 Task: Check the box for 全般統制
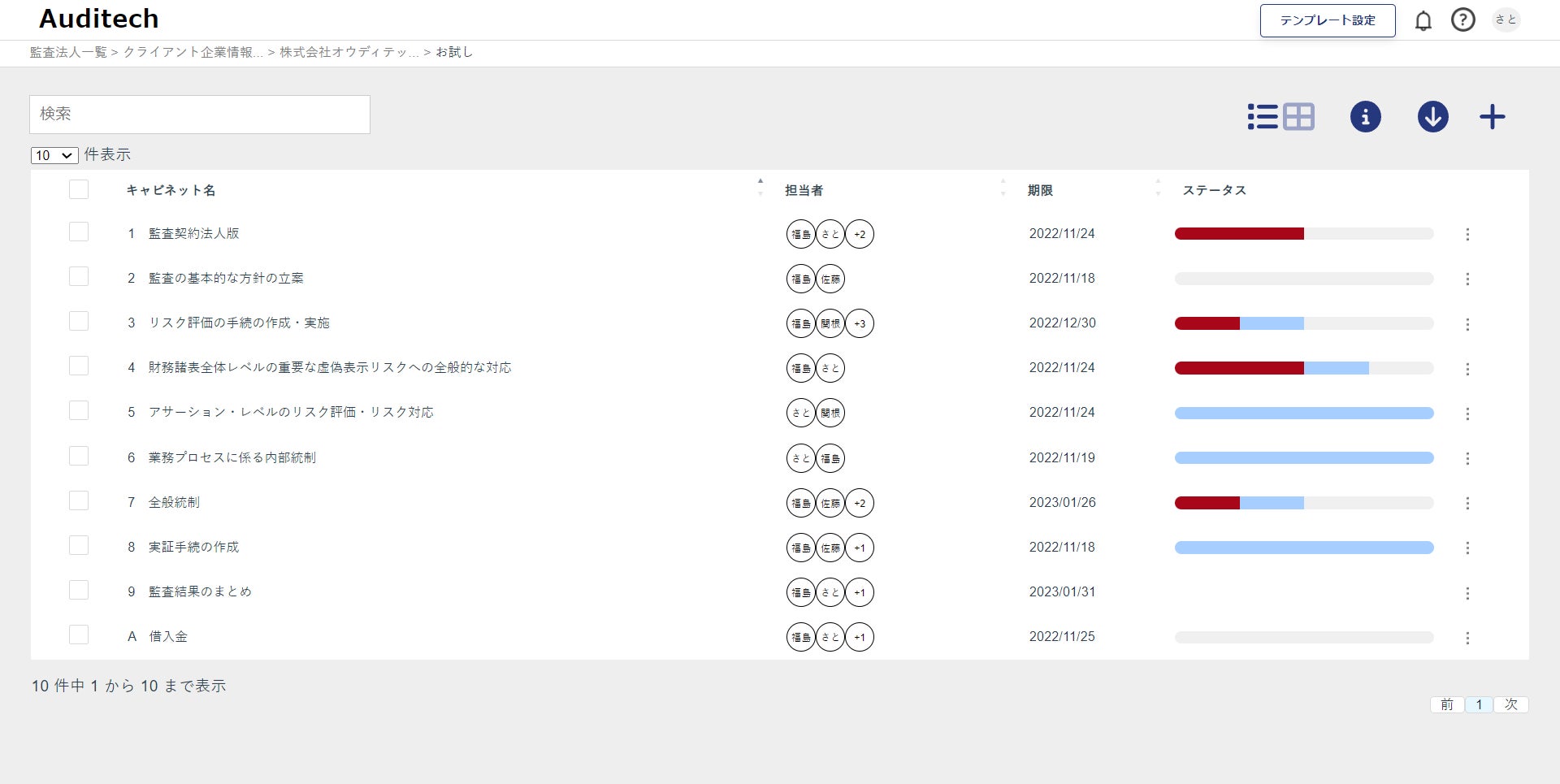tap(79, 500)
